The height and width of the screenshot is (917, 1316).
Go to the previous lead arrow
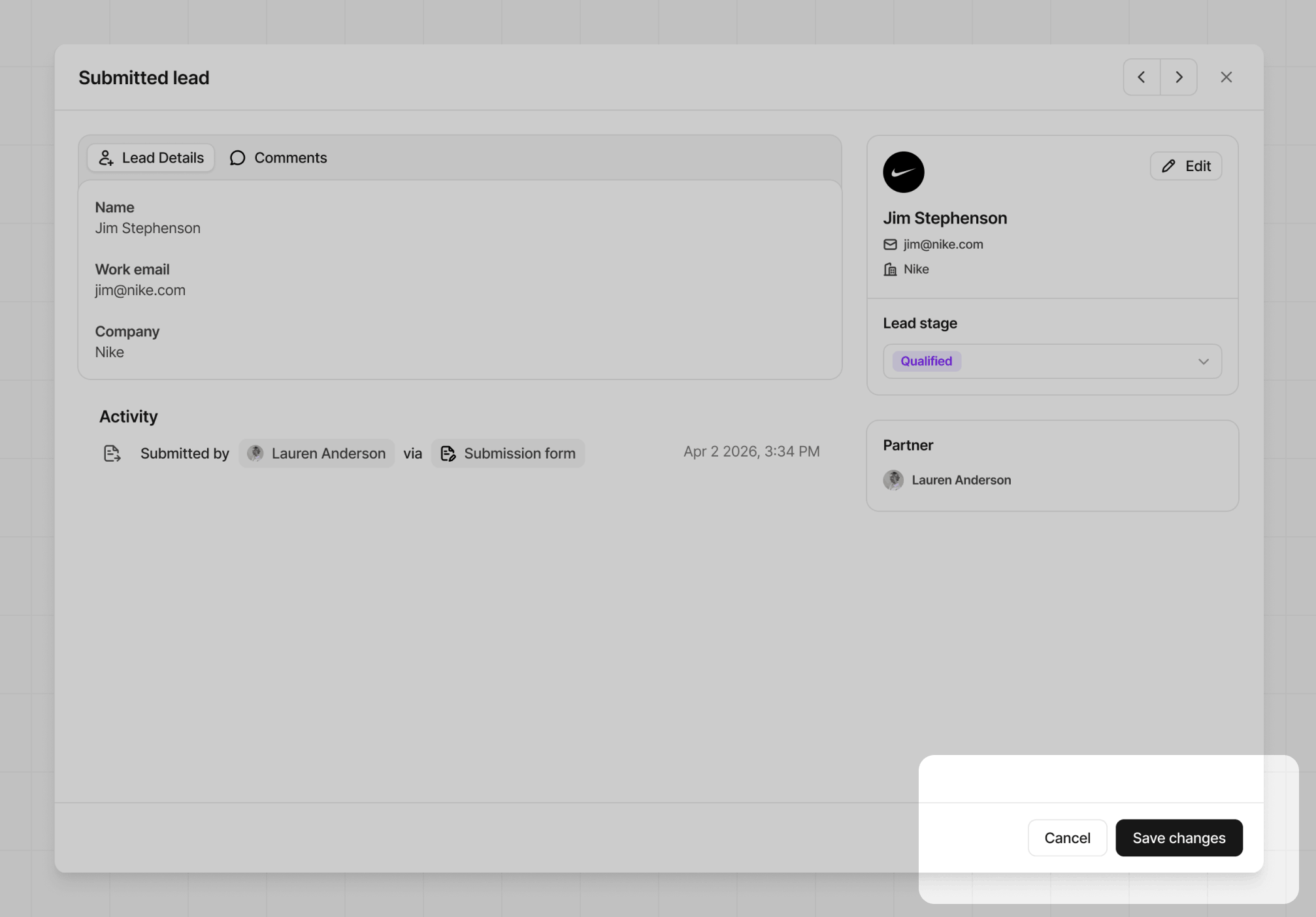point(1142,77)
